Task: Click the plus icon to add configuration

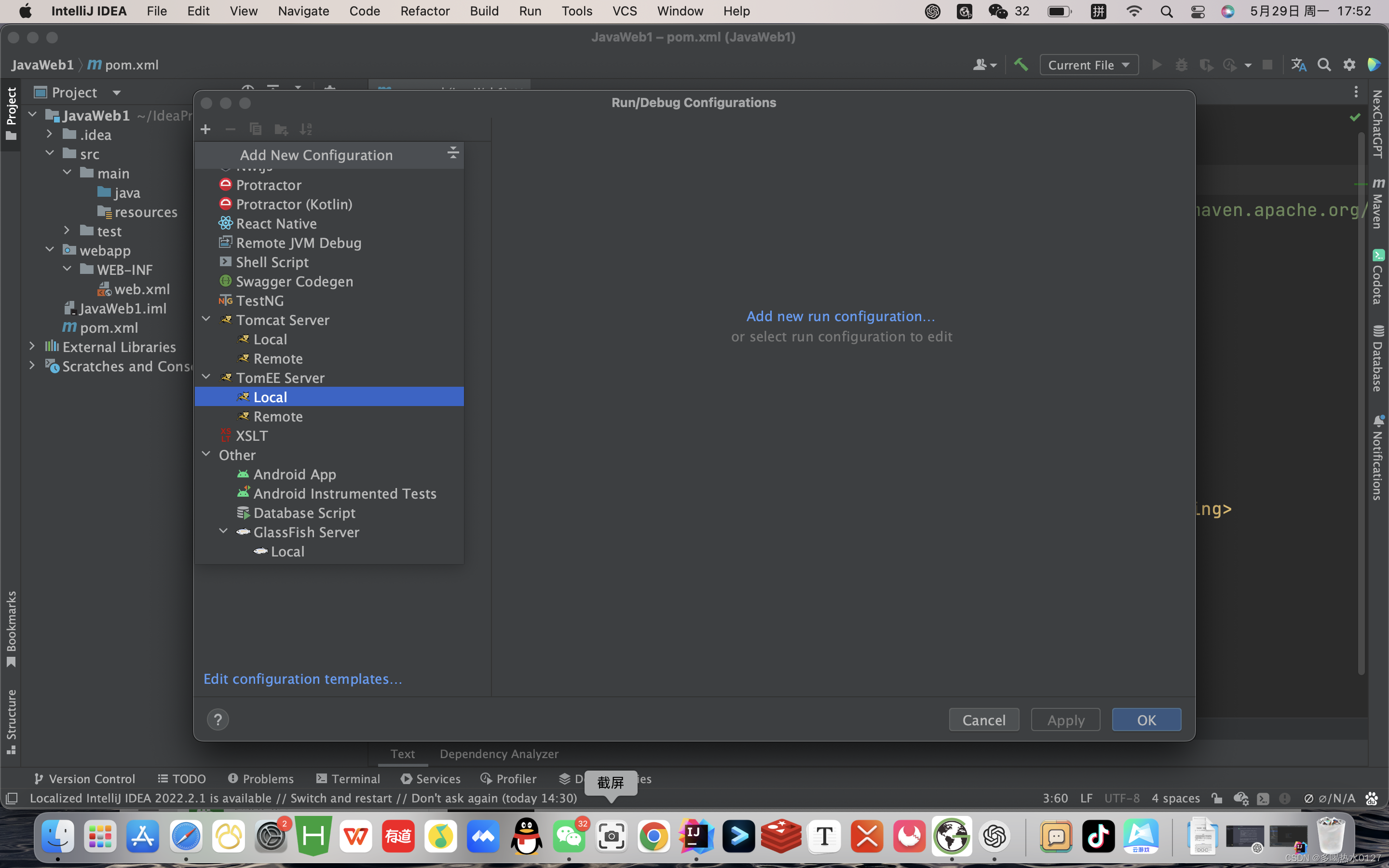Action: pyautogui.click(x=205, y=129)
